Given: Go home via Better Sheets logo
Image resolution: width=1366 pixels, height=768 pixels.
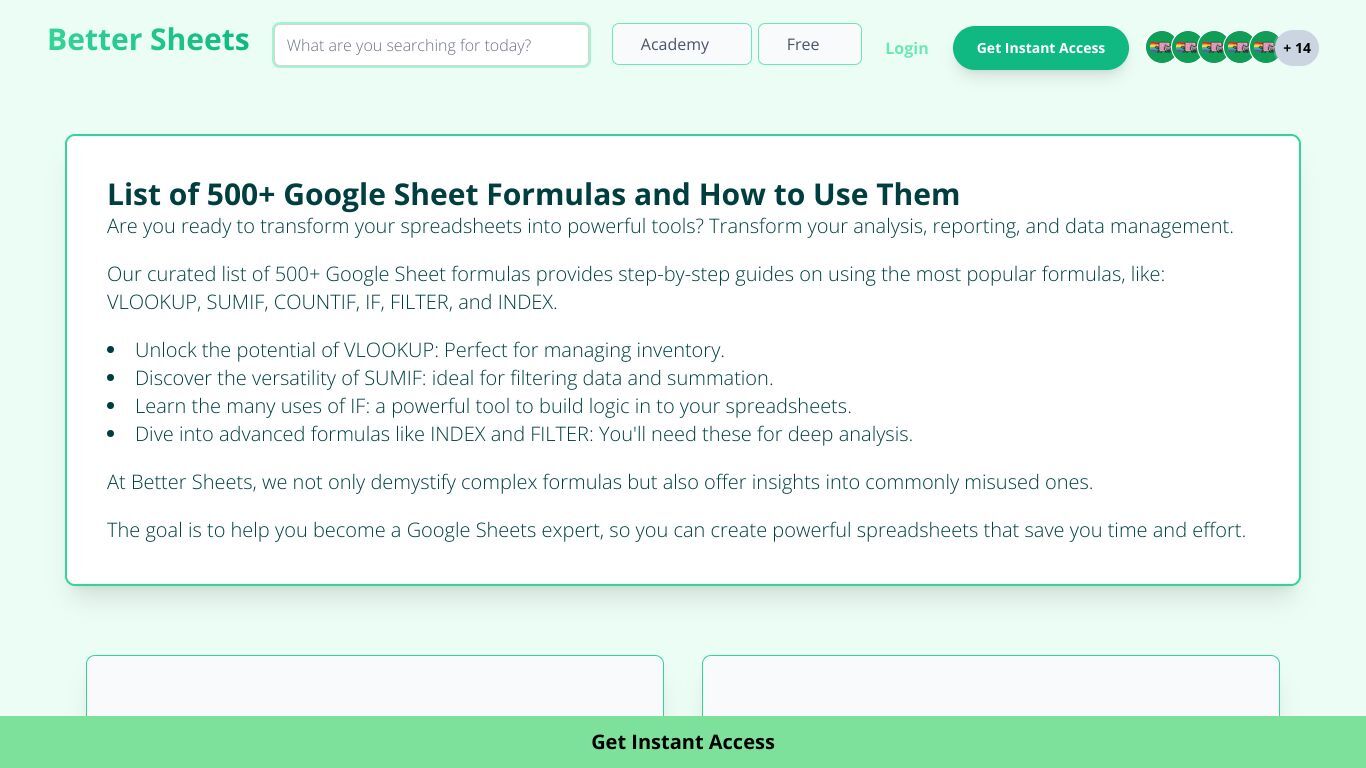Looking at the screenshot, I should point(148,40).
